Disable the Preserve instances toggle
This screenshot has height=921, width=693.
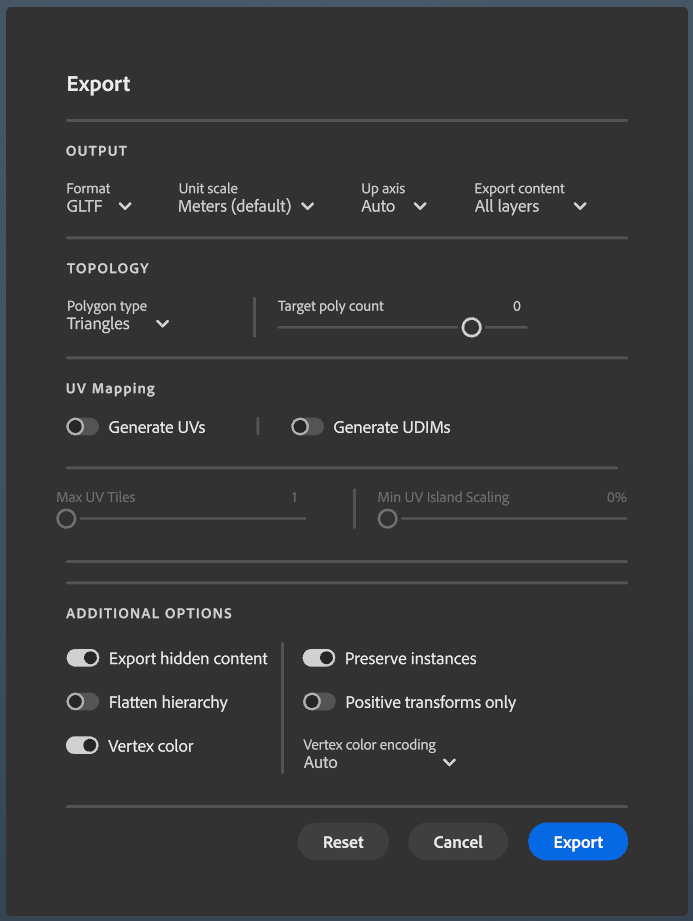point(319,658)
